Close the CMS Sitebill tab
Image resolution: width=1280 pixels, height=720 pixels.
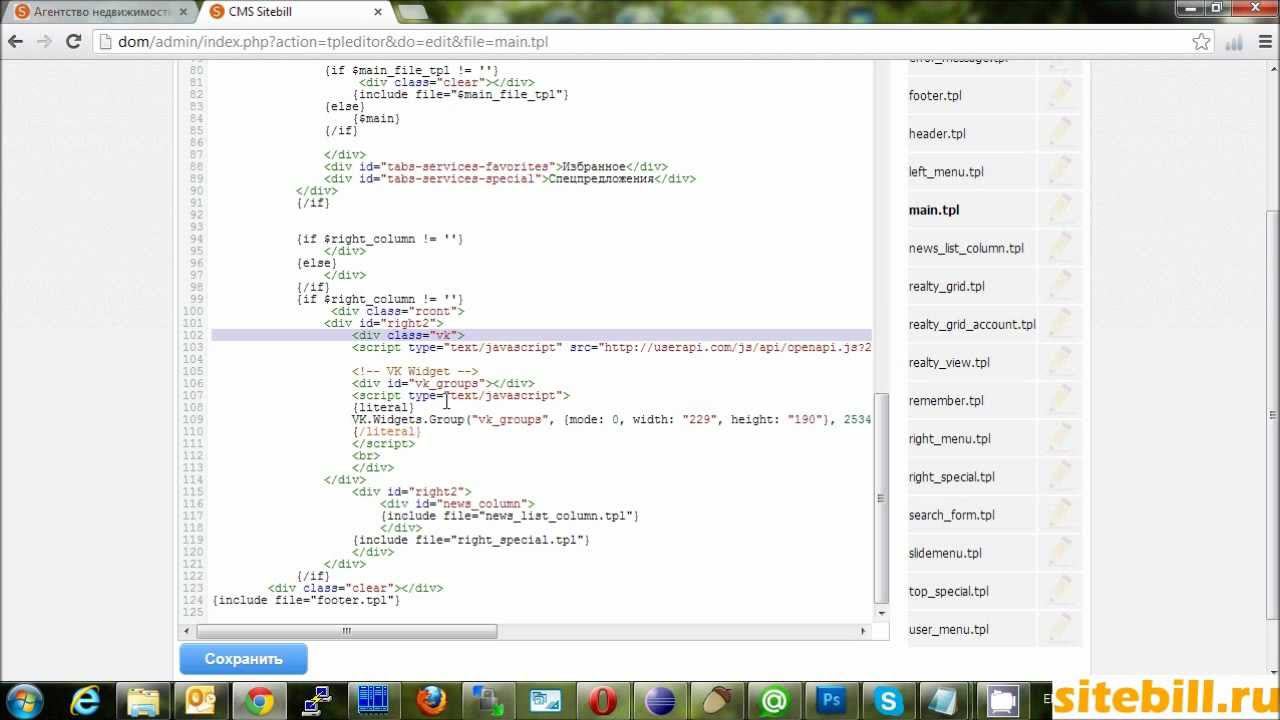click(x=377, y=12)
